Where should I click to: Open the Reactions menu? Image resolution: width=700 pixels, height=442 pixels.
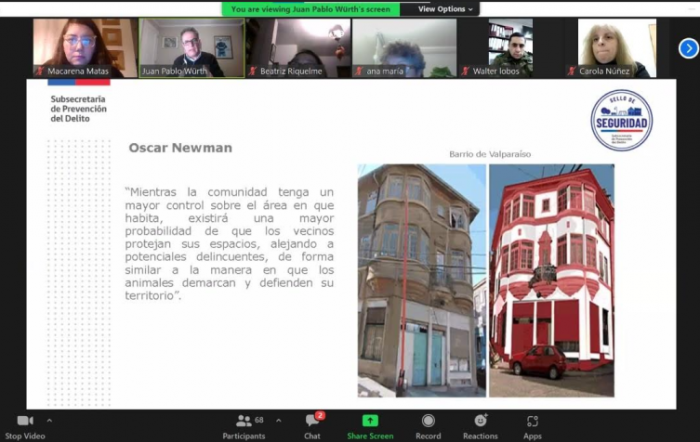(x=480, y=421)
